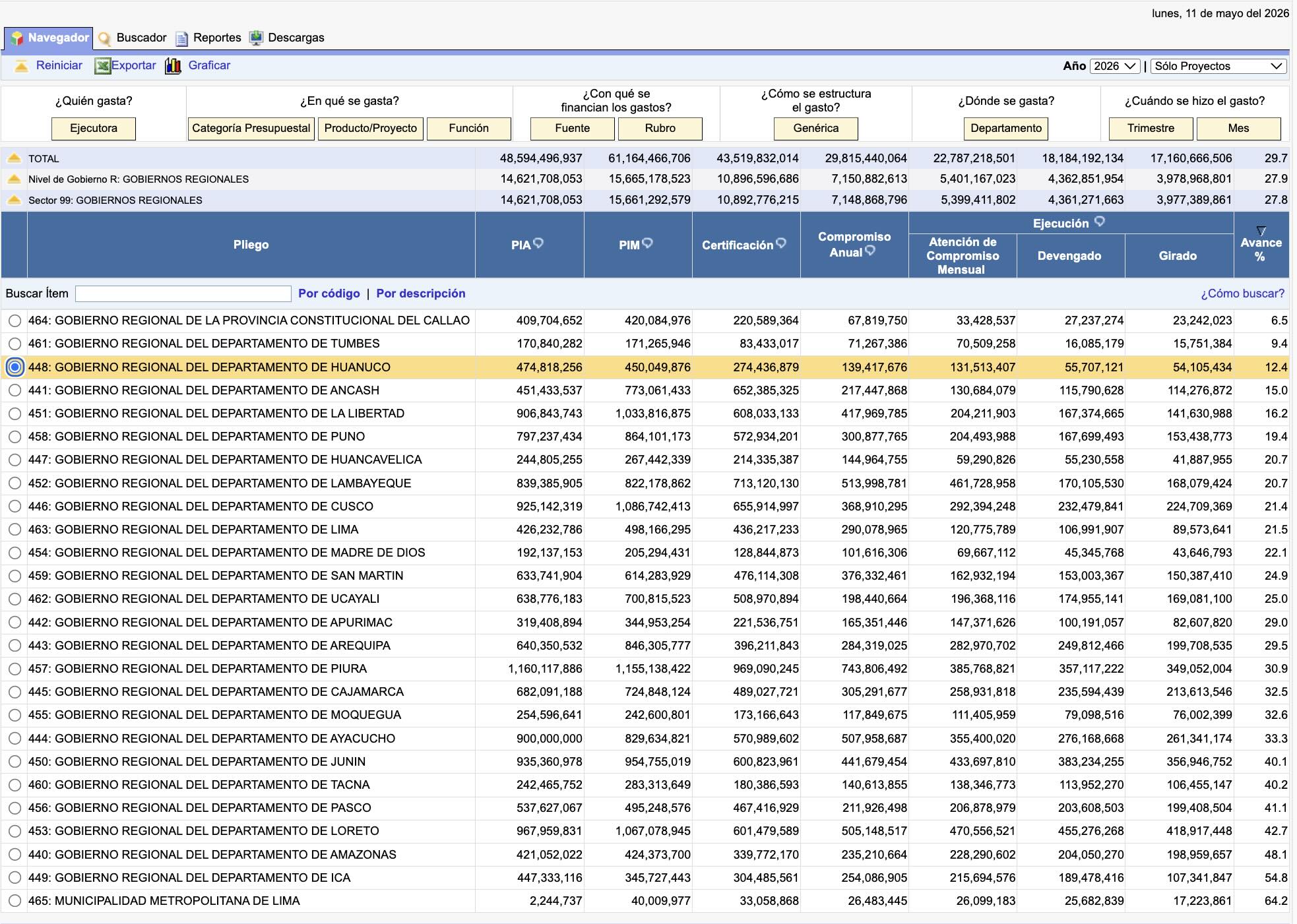Screen dimensions: 1297x924
Task: Click the Reiniciar up-arrow icon
Action: point(22,66)
